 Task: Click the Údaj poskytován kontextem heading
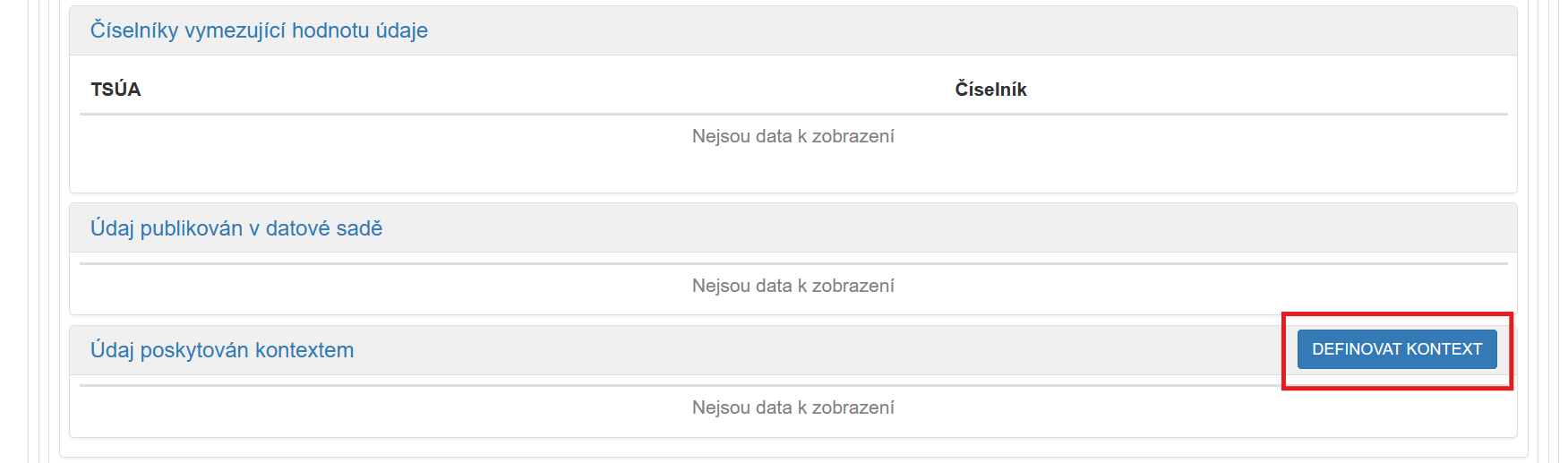click(x=222, y=350)
